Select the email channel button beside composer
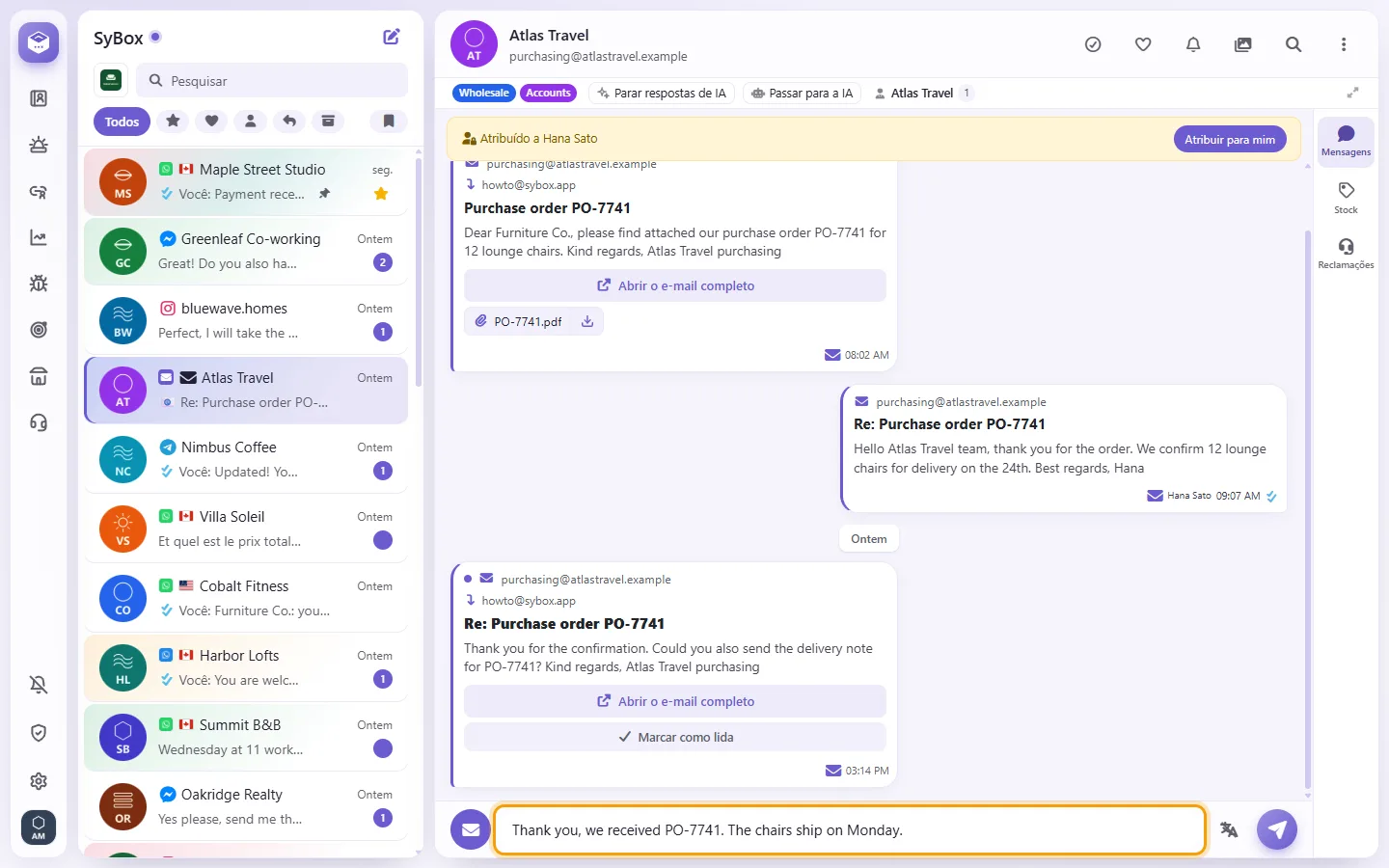Viewport: 1389px width, 868px height. click(471, 829)
